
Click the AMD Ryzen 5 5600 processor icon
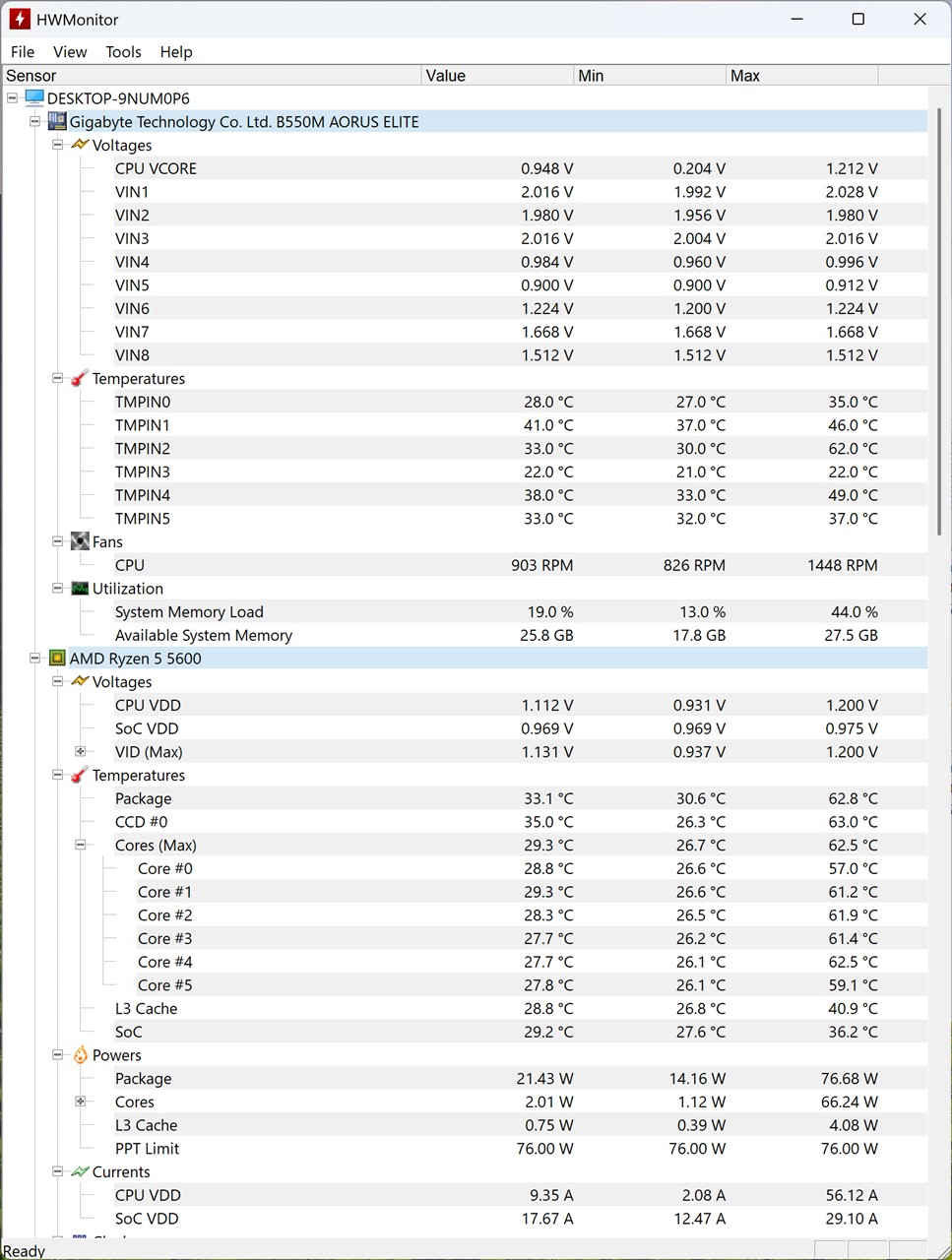pos(57,659)
